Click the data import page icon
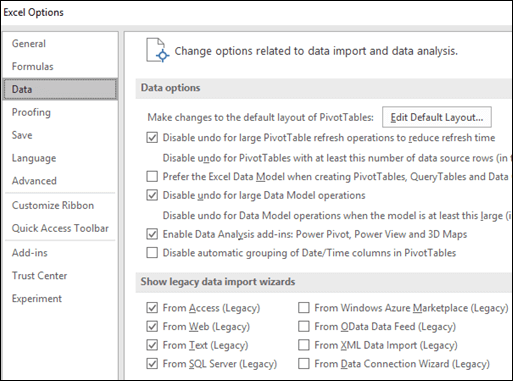 pos(157,50)
